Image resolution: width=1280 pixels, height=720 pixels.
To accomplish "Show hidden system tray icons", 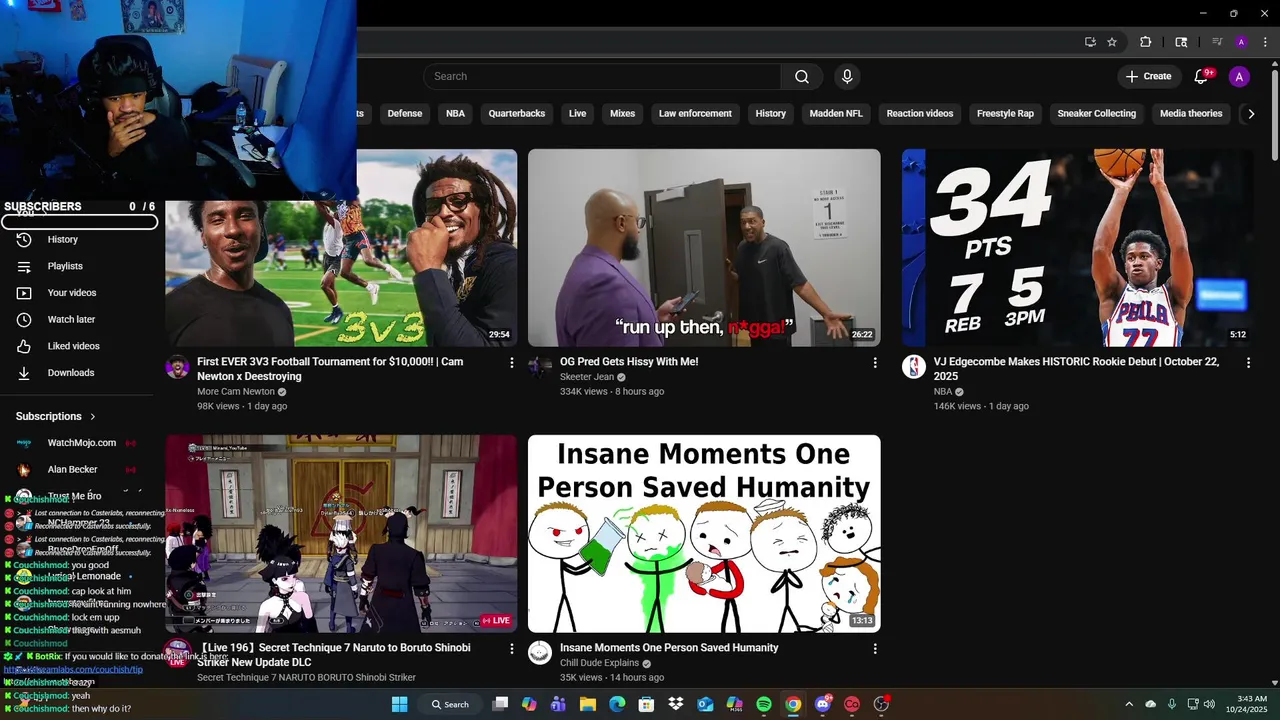I will tap(1129, 704).
